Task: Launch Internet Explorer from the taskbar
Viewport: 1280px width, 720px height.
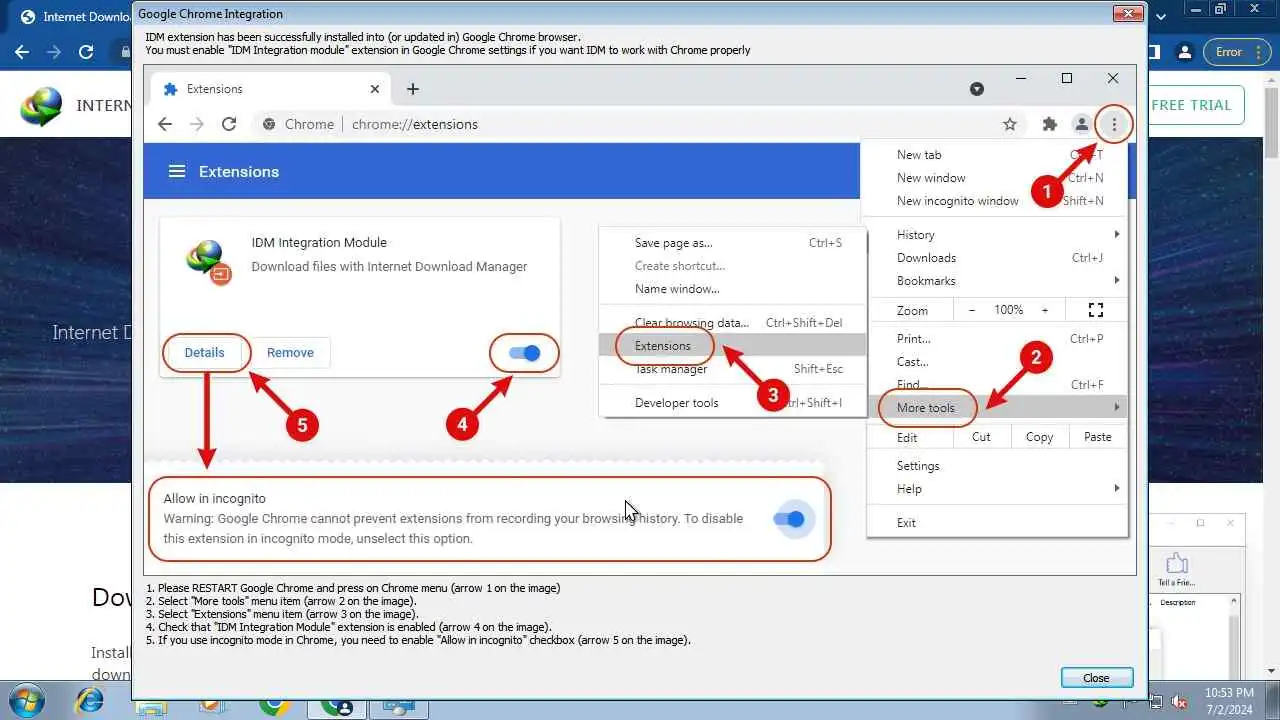Action: coord(91,702)
